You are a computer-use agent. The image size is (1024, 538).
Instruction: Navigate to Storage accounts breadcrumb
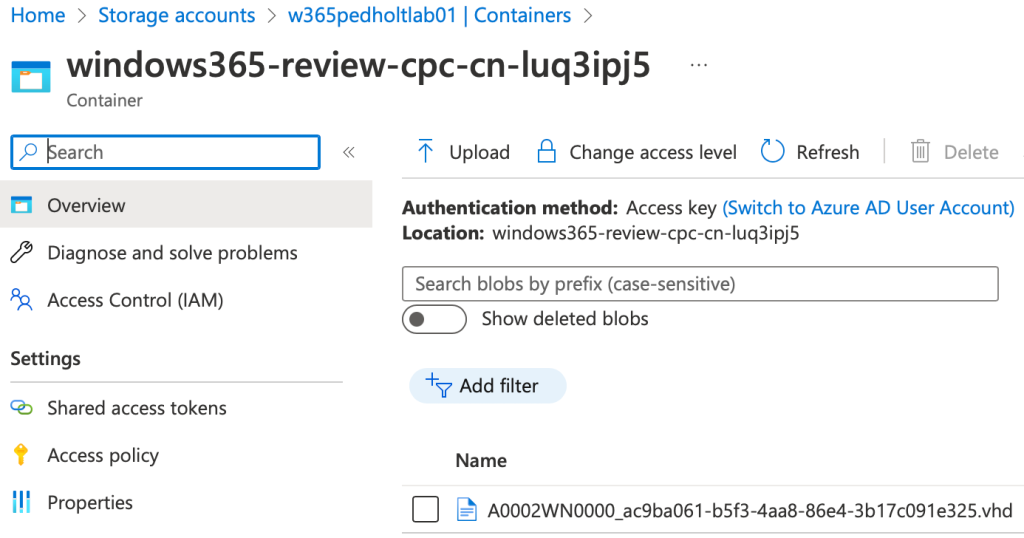coord(176,15)
